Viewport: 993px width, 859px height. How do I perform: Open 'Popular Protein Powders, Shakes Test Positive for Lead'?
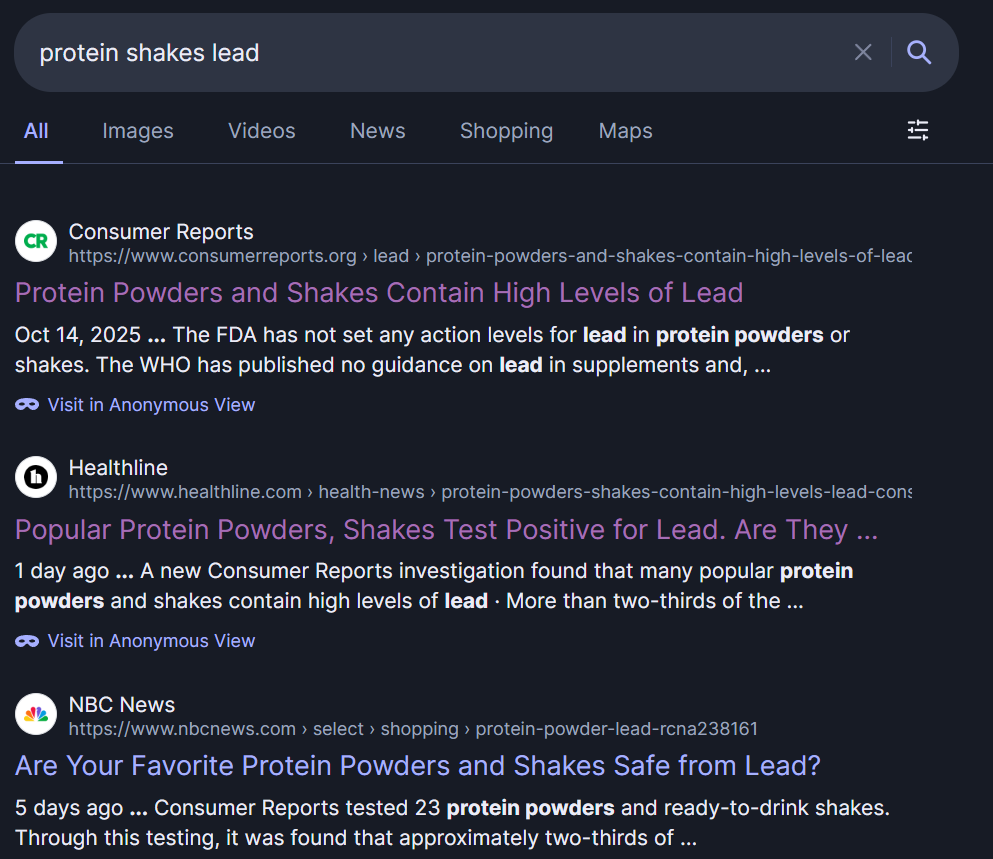pos(446,530)
